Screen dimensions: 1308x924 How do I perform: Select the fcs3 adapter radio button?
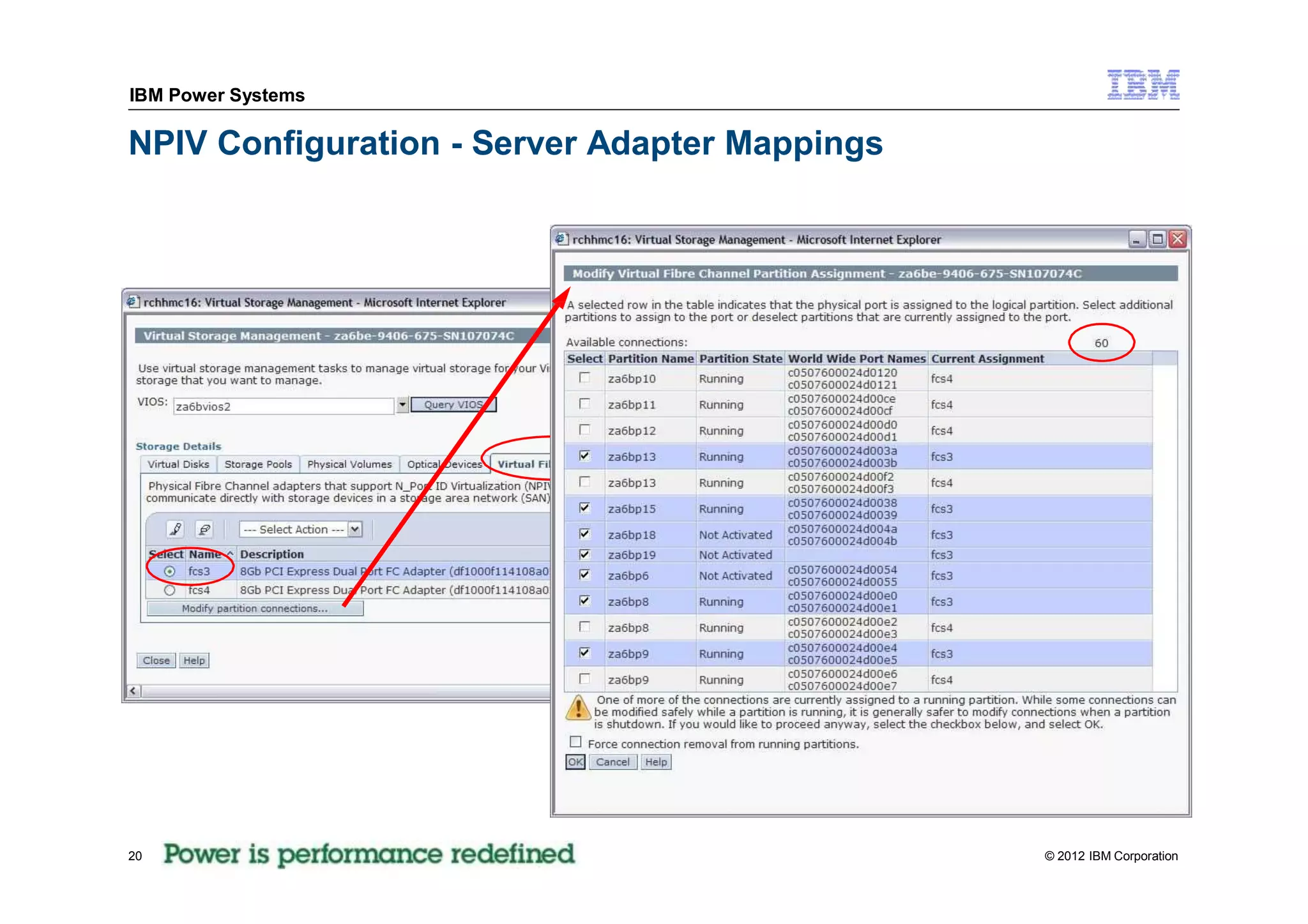click(169, 572)
